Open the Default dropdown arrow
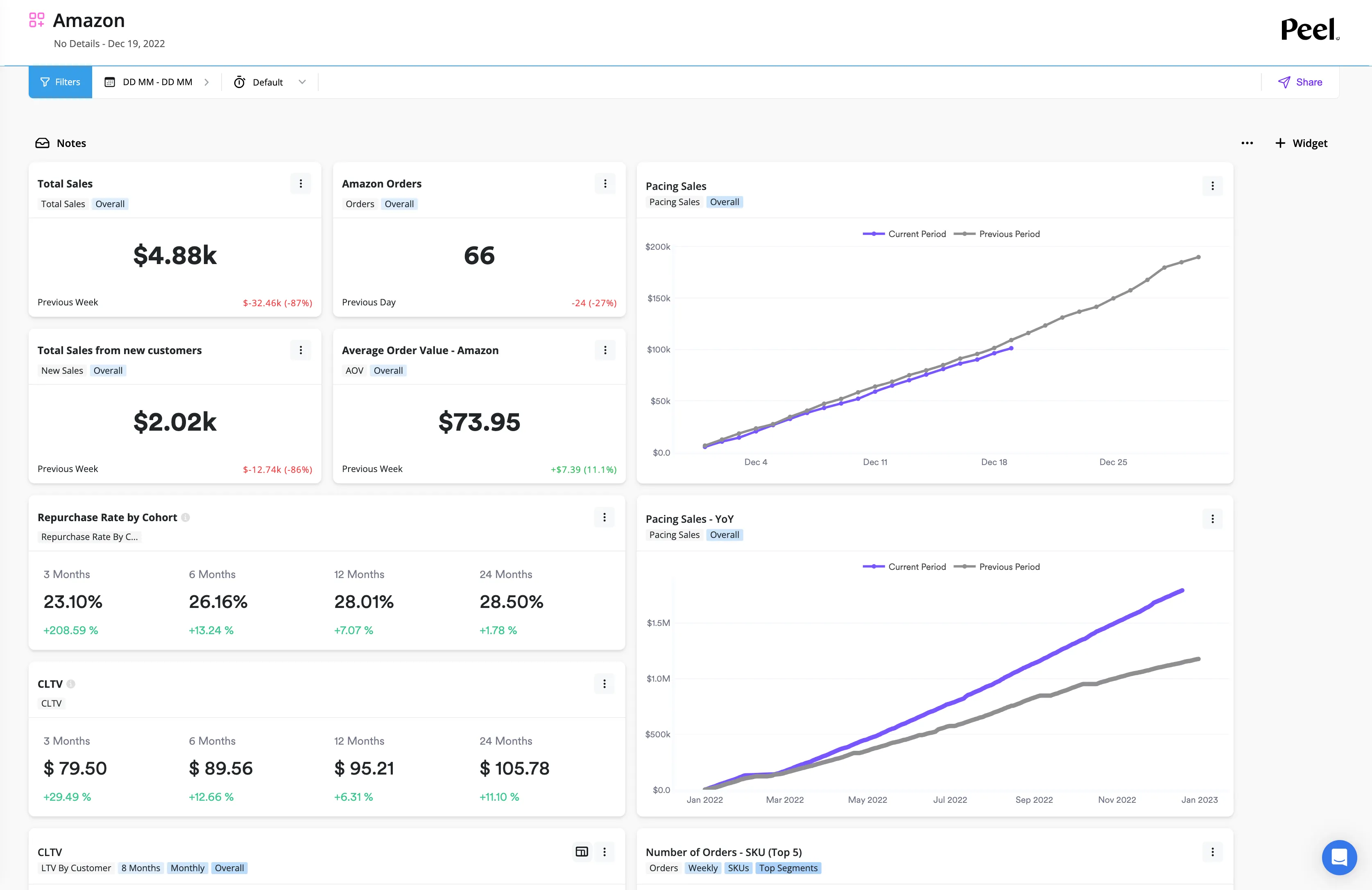The height and width of the screenshot is (890, 1372). [x=302, y=82]
